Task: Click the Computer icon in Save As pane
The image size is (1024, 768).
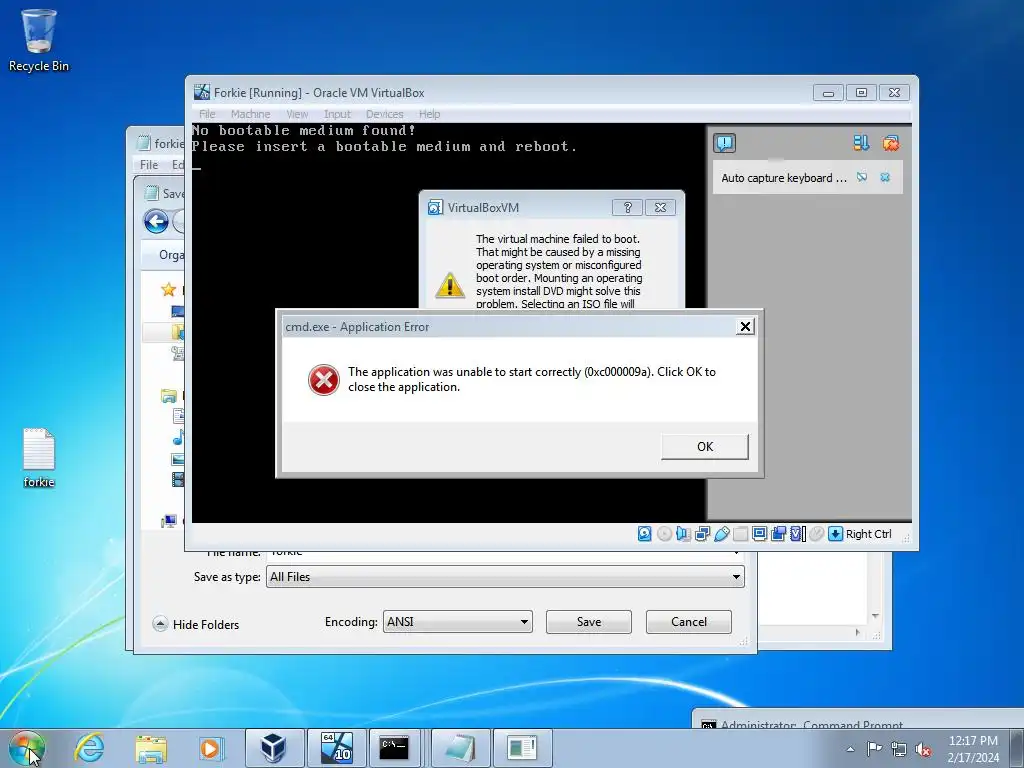Action: tap(169, 521)
